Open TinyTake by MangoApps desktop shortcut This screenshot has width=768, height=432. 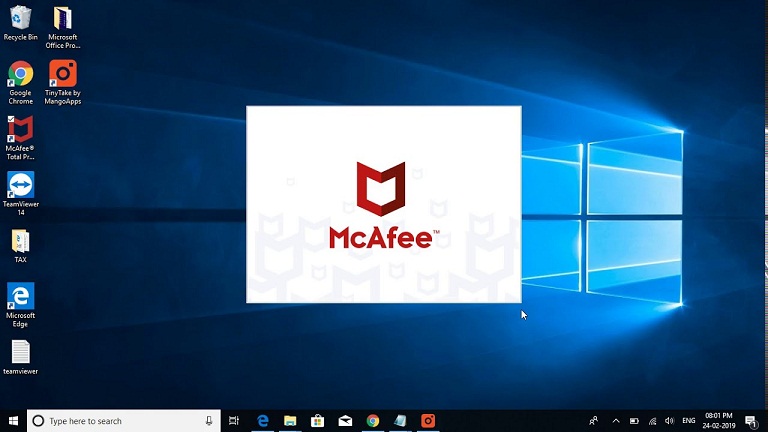[63, 82]
